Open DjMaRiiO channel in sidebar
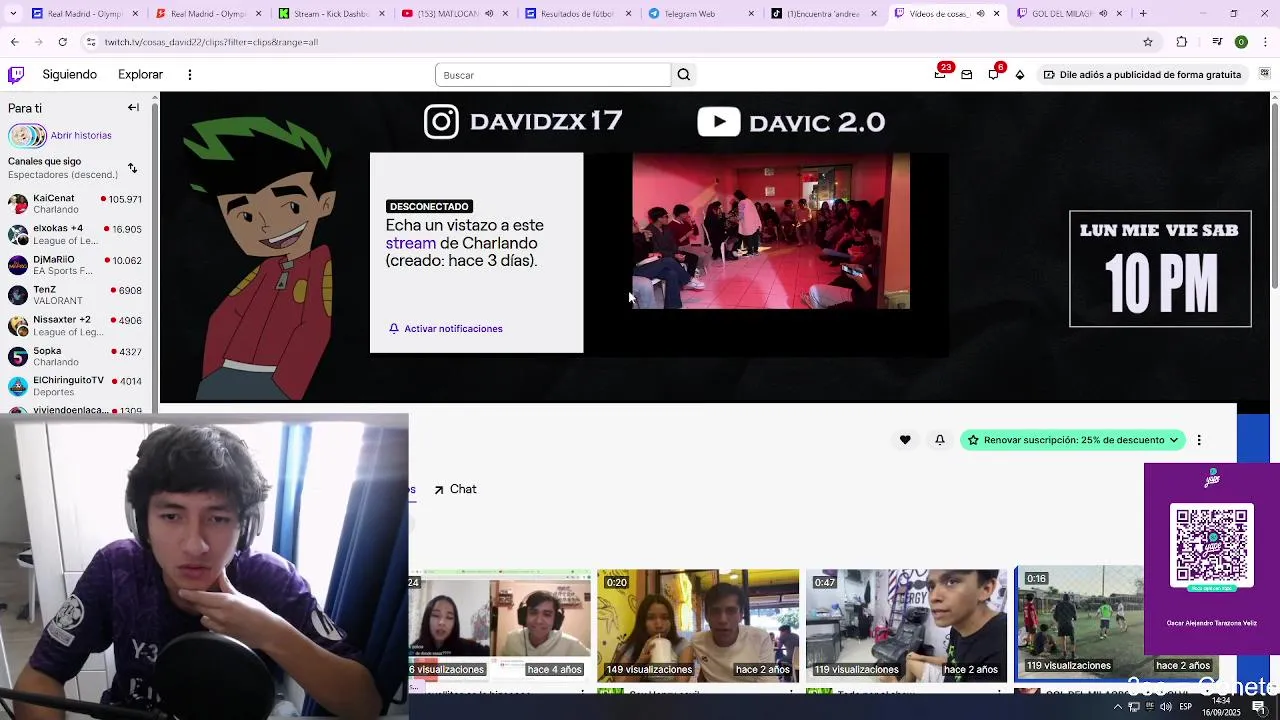The height and width of the screenshot is (720, 1280). [x=75, y=265]
